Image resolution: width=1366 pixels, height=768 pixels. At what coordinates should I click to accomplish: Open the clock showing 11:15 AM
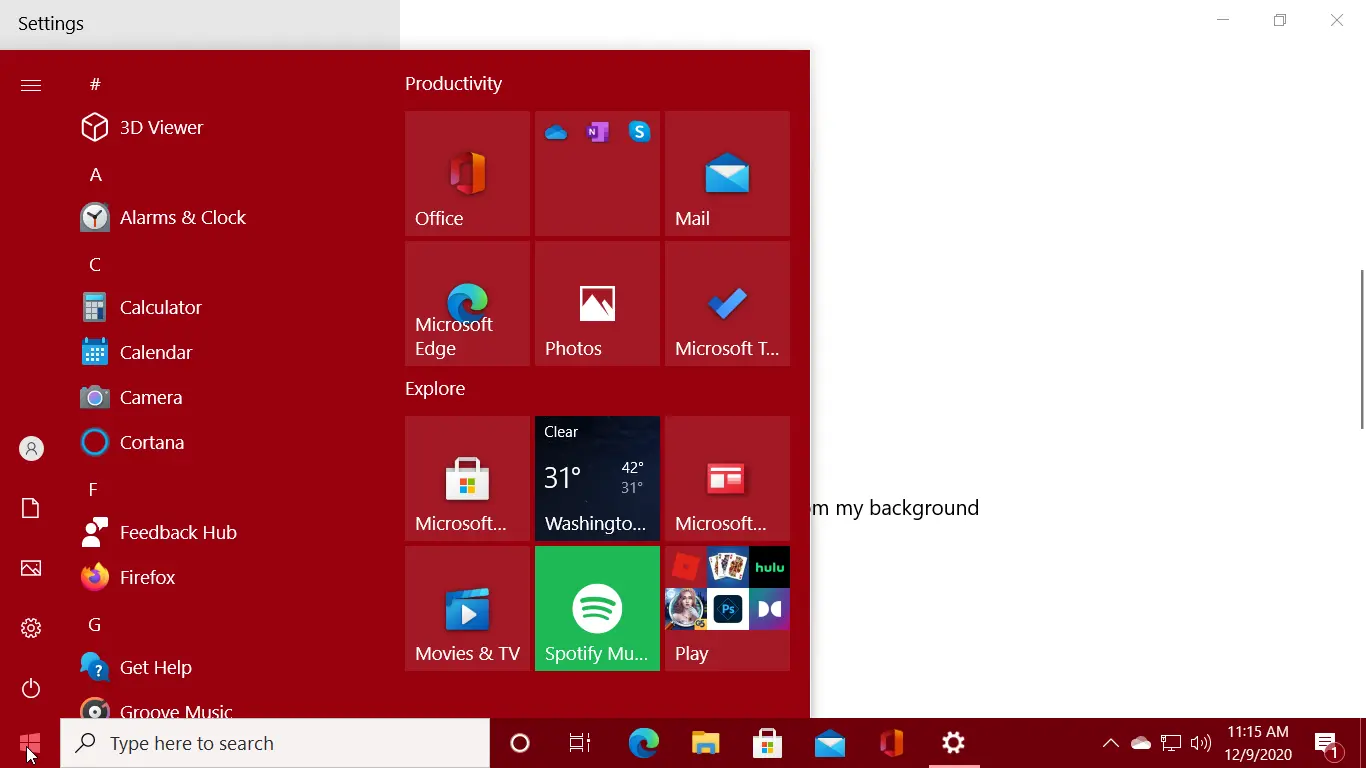coord(1258,743)
